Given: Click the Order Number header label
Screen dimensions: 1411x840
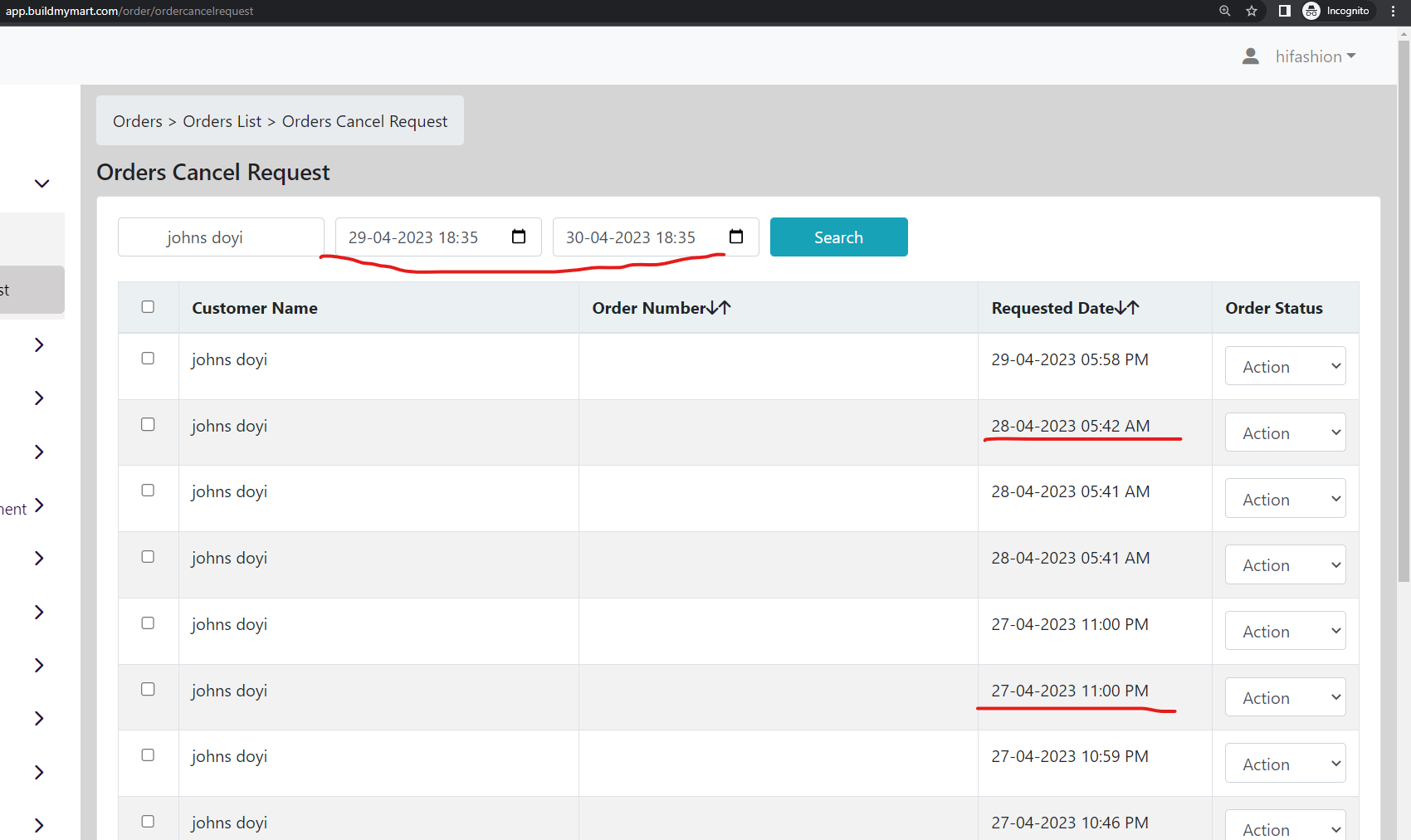Looking at the screenshot, I should 649,308.
